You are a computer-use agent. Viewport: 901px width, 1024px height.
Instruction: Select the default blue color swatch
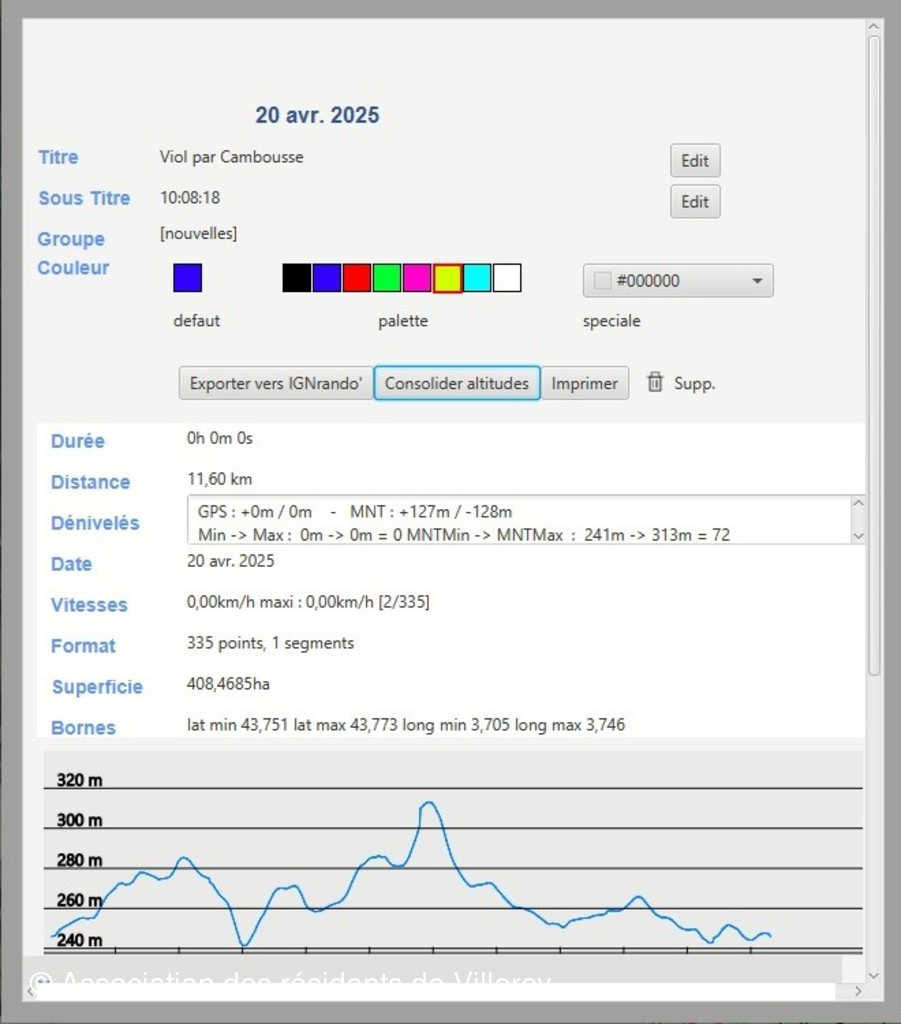click(x=188, y=278)
